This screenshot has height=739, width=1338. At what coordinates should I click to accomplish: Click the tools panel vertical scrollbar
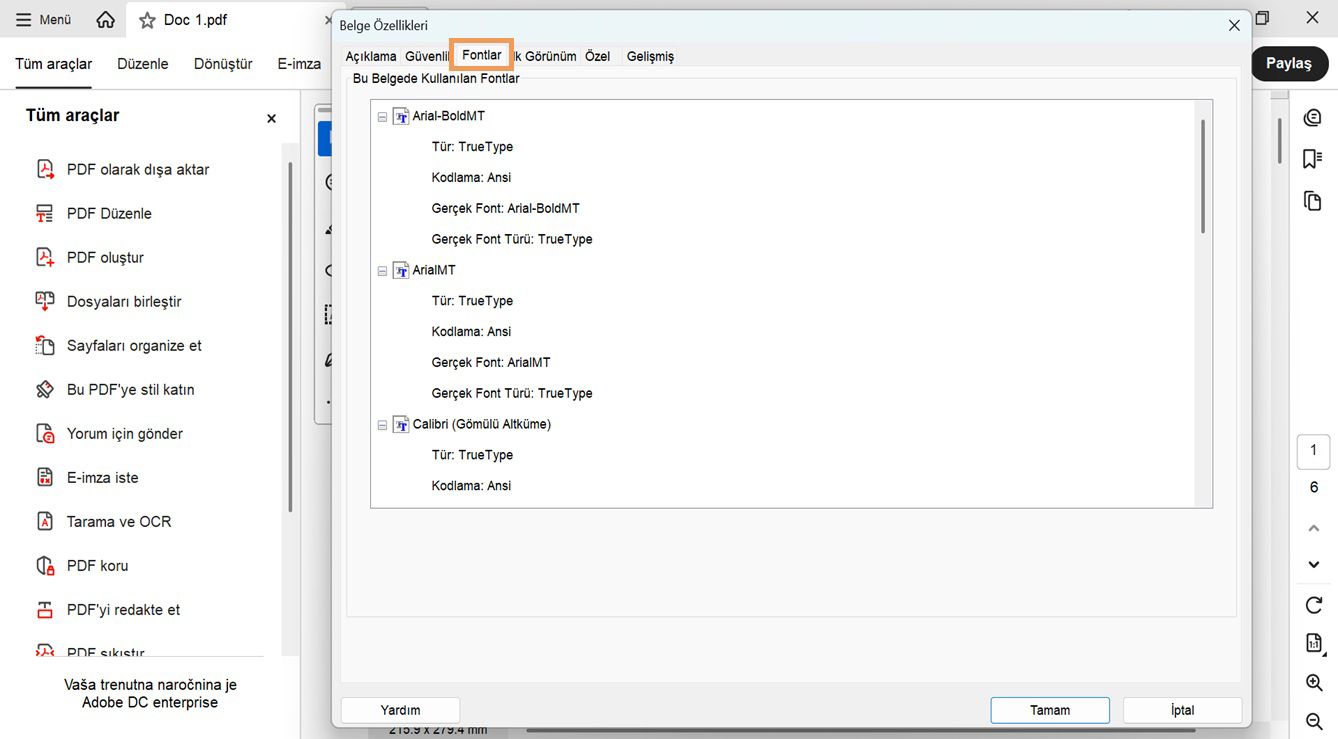[x=290, y=337]
